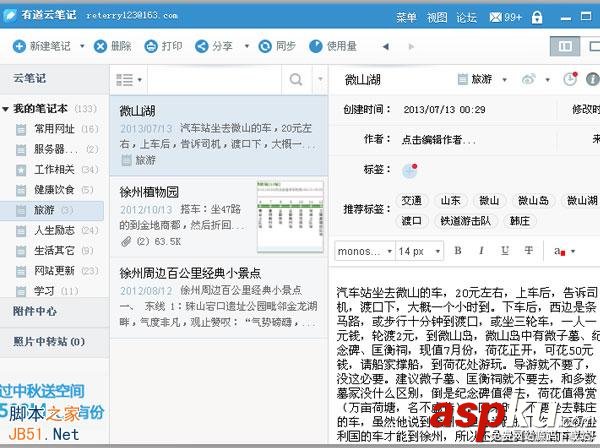The image size is (600, 448).
Task: Select the 徐州植物园 note in list
Action: (x=218, y=217)
